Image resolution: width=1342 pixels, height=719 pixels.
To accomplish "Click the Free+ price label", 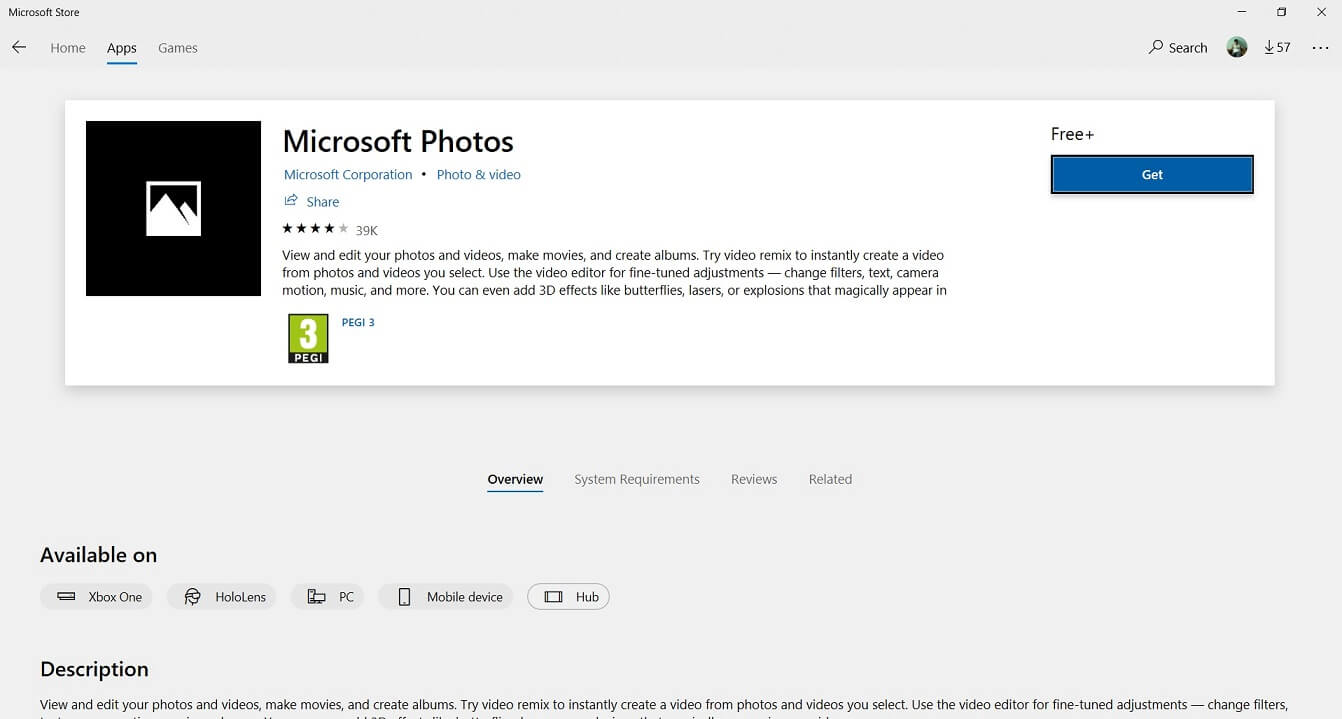I will click(1072, 134).
